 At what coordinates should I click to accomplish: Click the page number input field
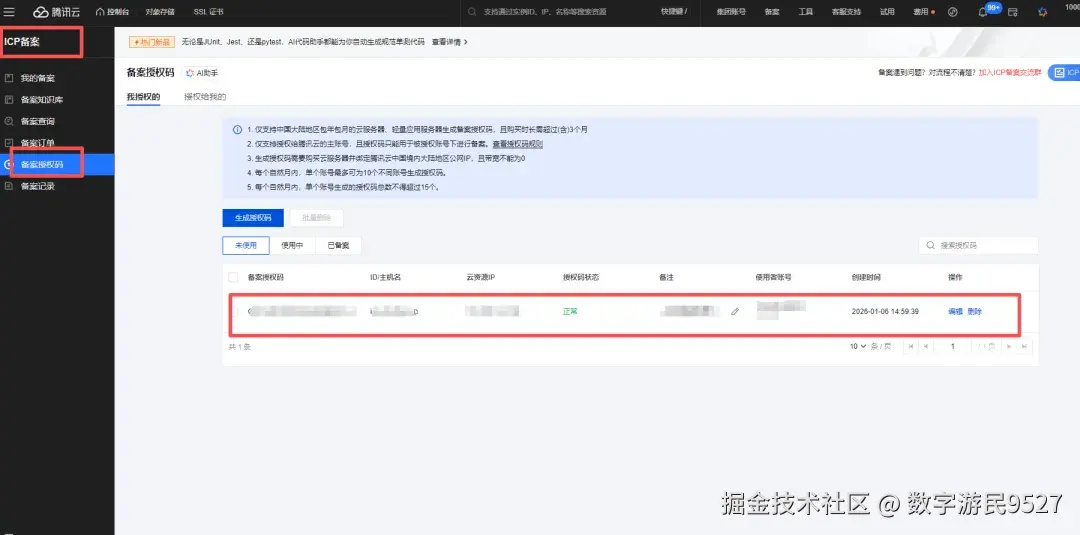pos(953,346)
